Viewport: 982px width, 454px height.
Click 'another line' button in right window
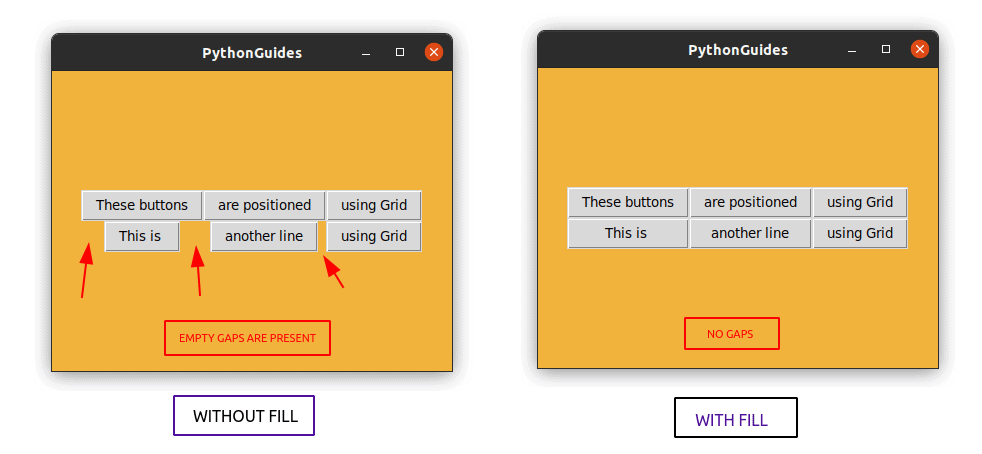click(x=750, y=234)
